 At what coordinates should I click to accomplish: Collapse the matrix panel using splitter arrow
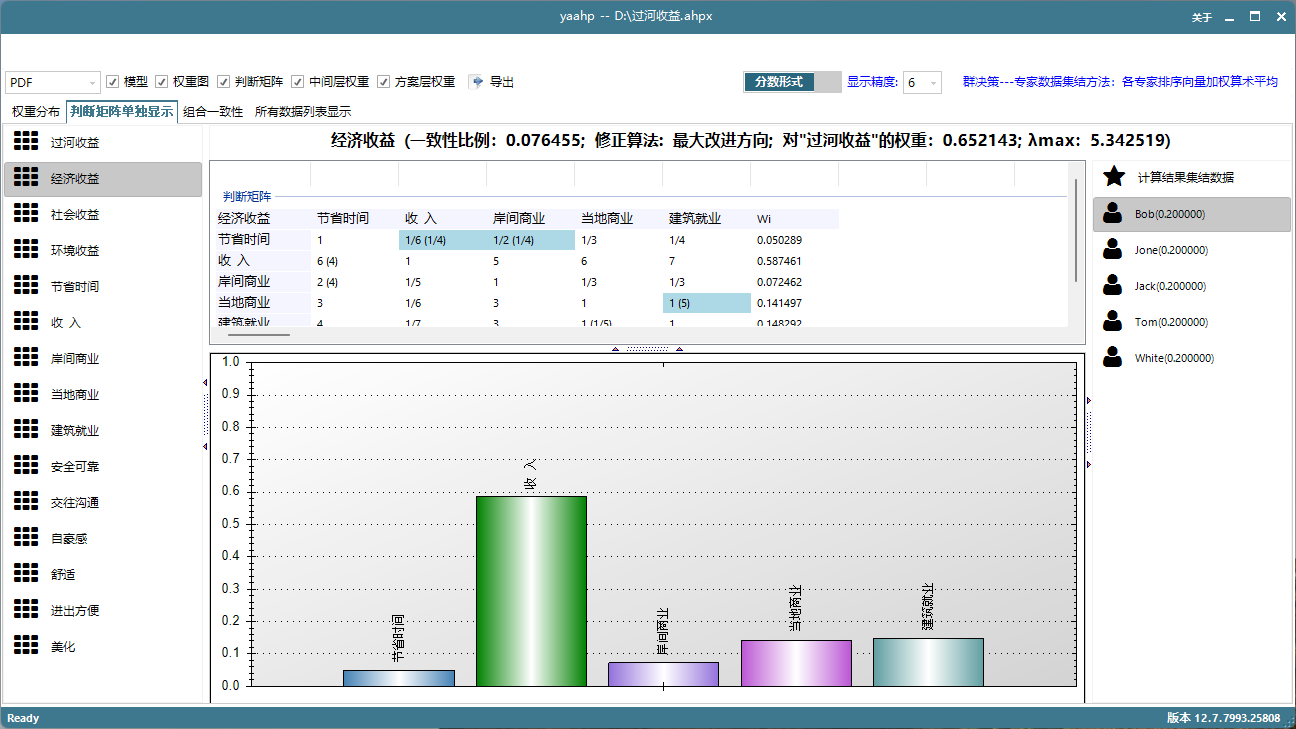tap(617, 347)
